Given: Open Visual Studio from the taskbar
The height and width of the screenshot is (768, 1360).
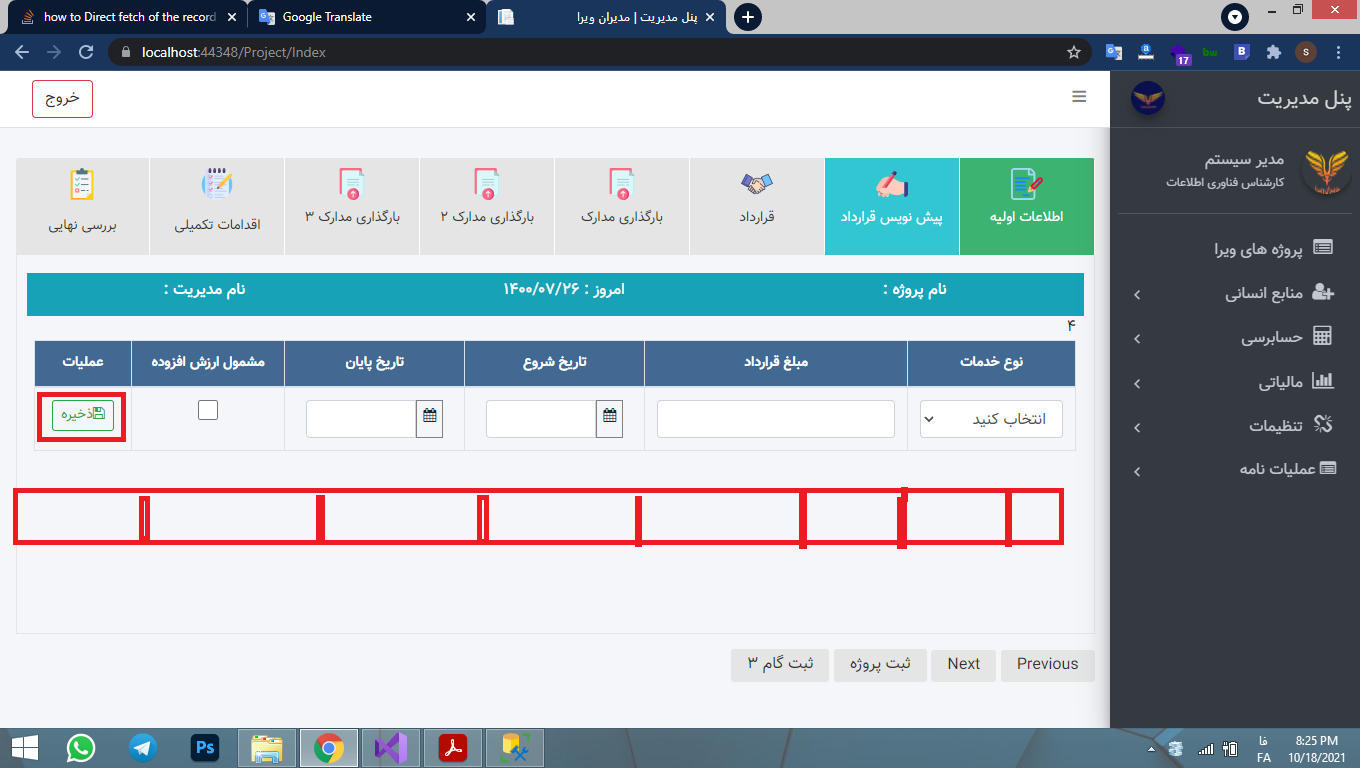Looking at the screenshot, I should tap(391, 747).
